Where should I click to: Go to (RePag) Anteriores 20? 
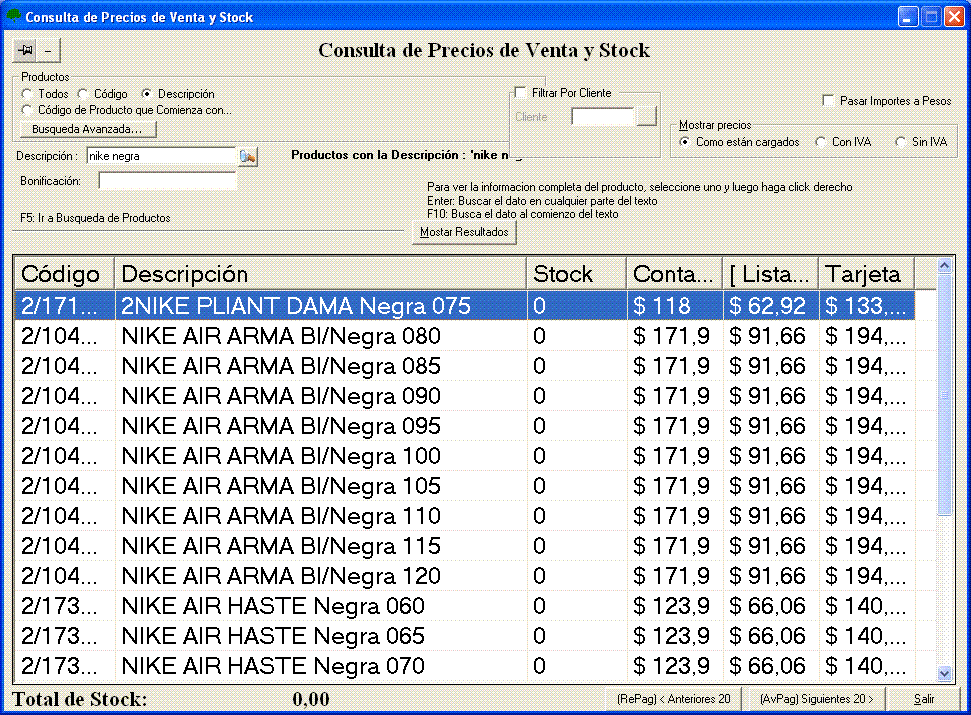tap(674, 699)
